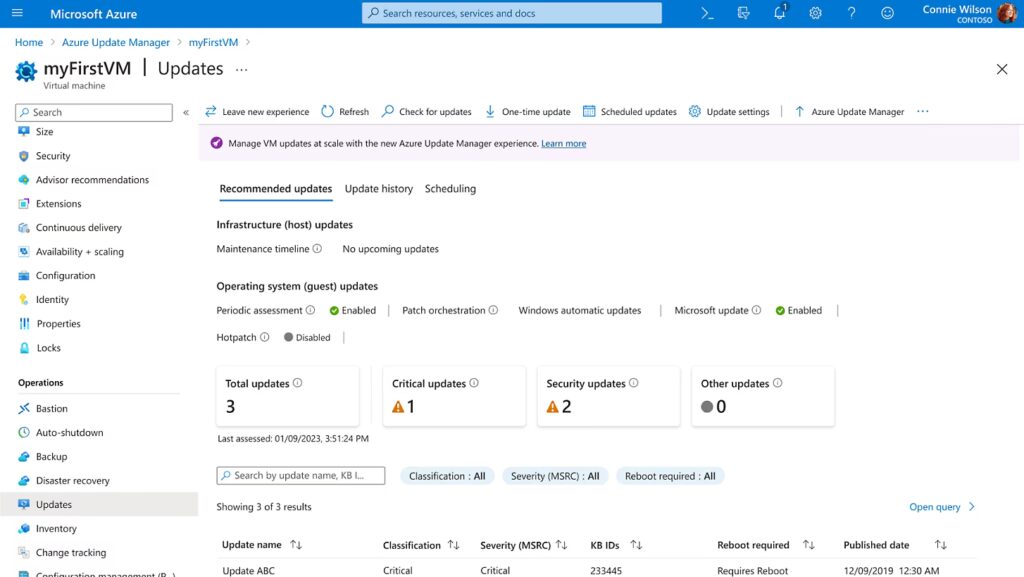Open the Severity (MSRC) filter dropdown
This screenshot has width=1024, height=577.
tap(555, 476)
